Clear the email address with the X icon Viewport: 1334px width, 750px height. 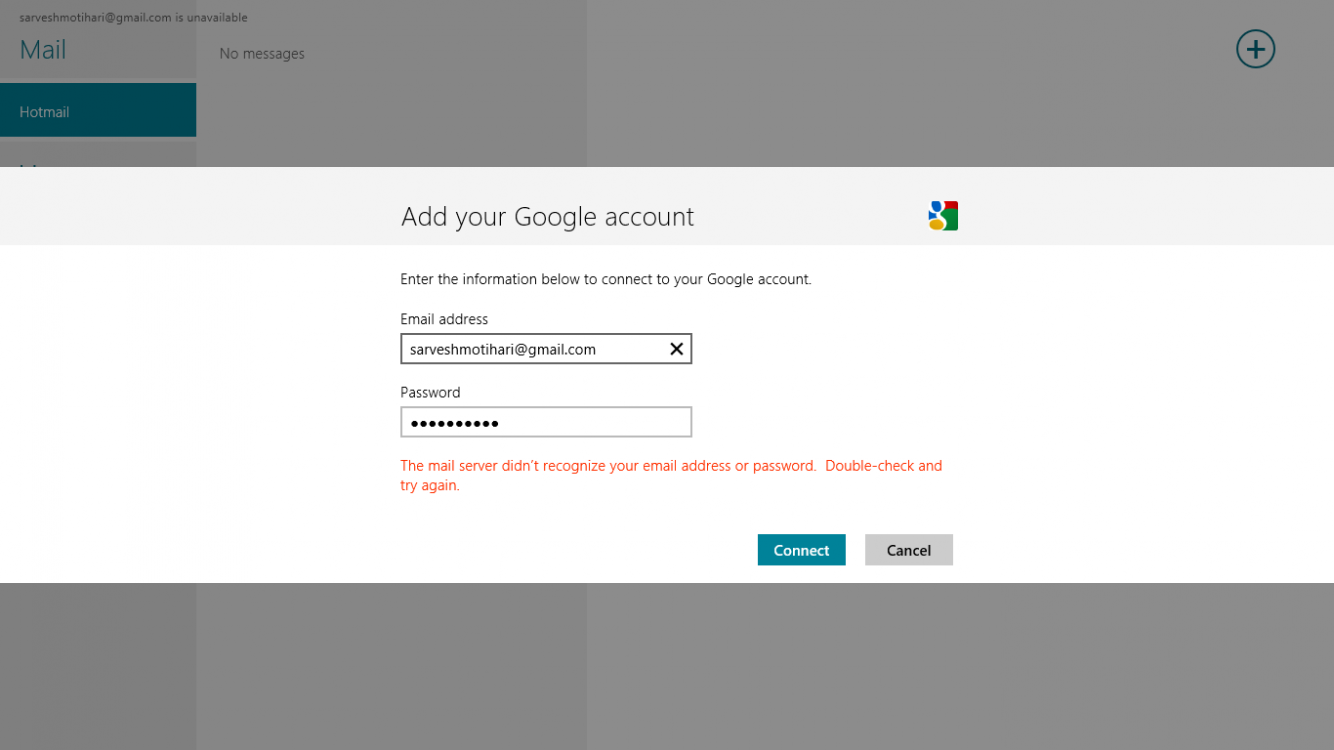pyautogui.click(x=676, y=349)
